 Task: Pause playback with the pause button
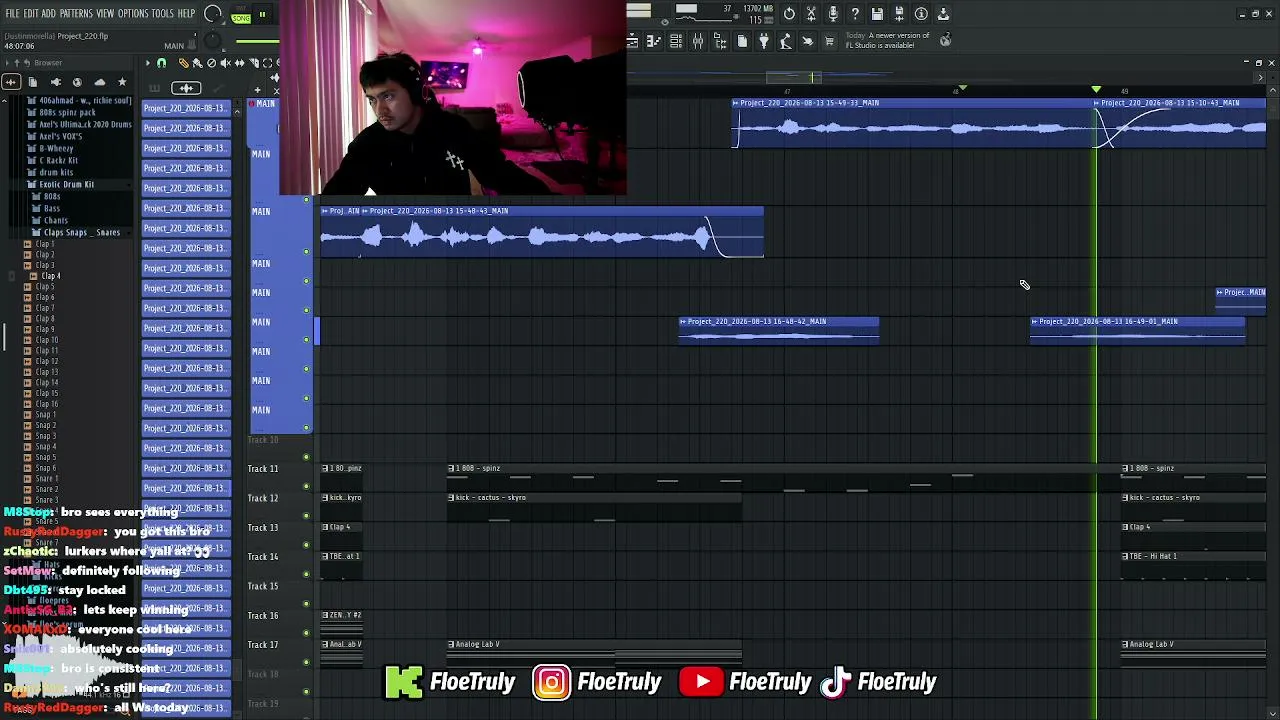[262, 14]
